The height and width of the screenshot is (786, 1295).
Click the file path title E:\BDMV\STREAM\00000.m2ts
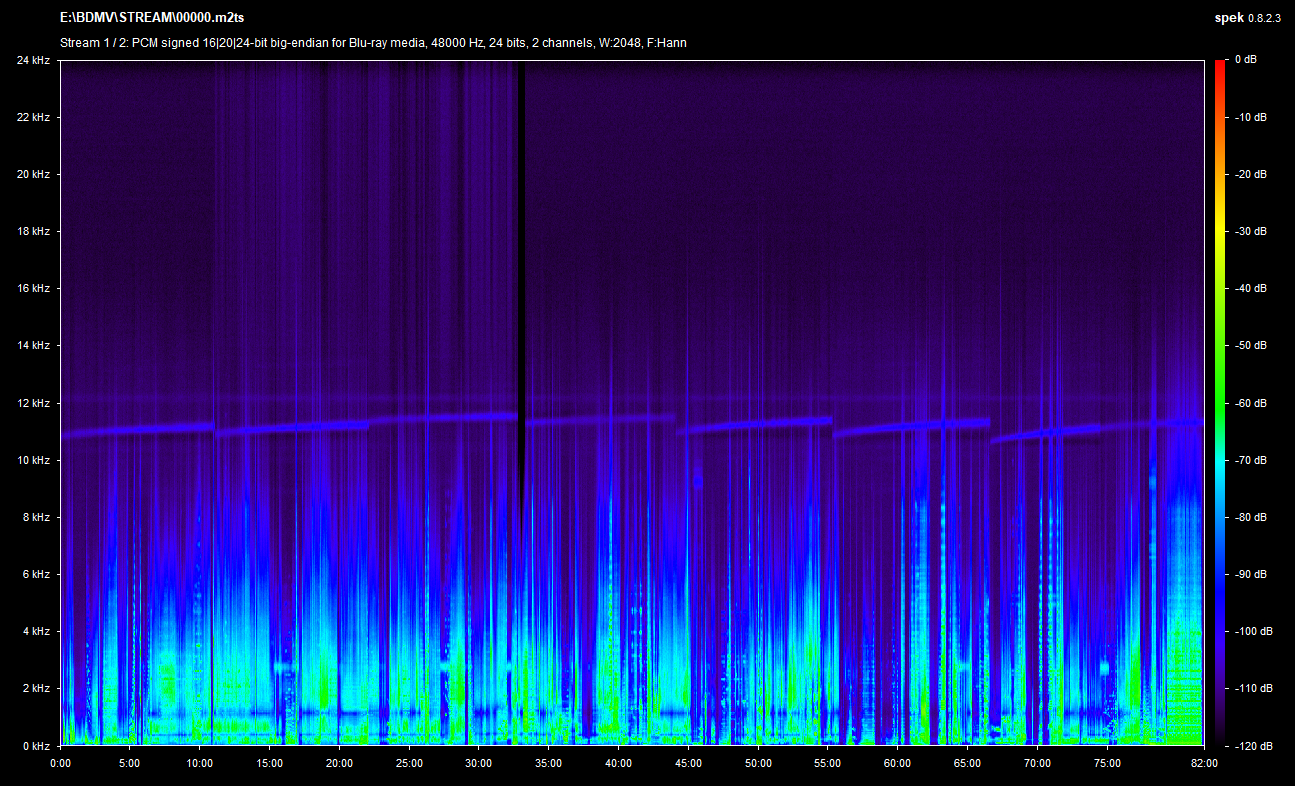[151, 18]
